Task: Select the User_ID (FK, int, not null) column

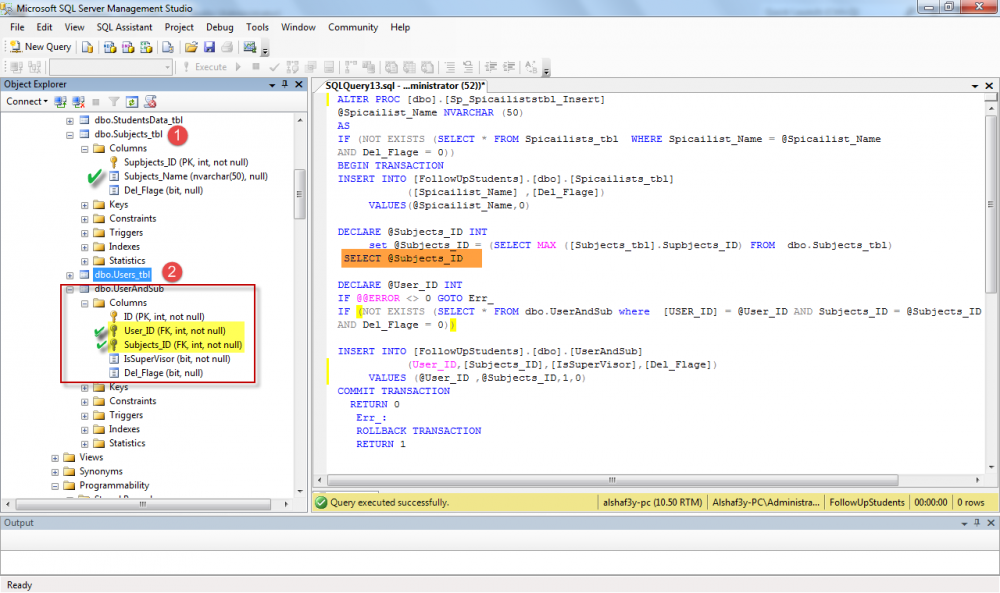Action: [x=174, y=331]
